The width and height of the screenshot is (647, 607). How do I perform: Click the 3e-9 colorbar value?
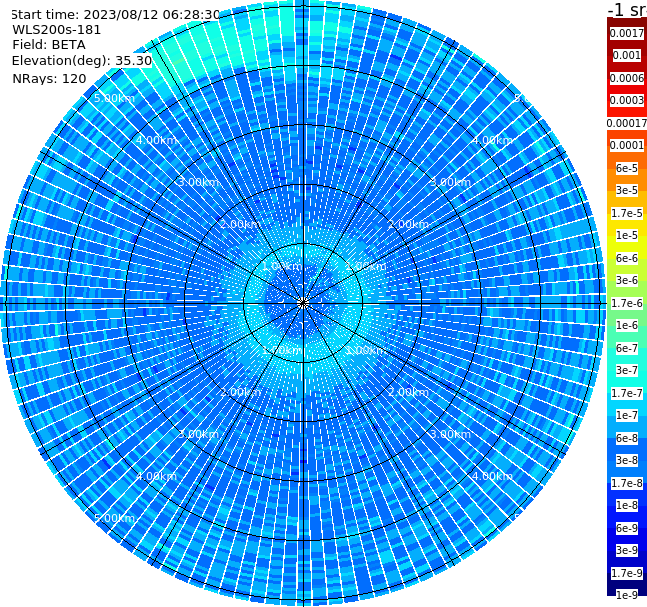[x=627, y=550]
